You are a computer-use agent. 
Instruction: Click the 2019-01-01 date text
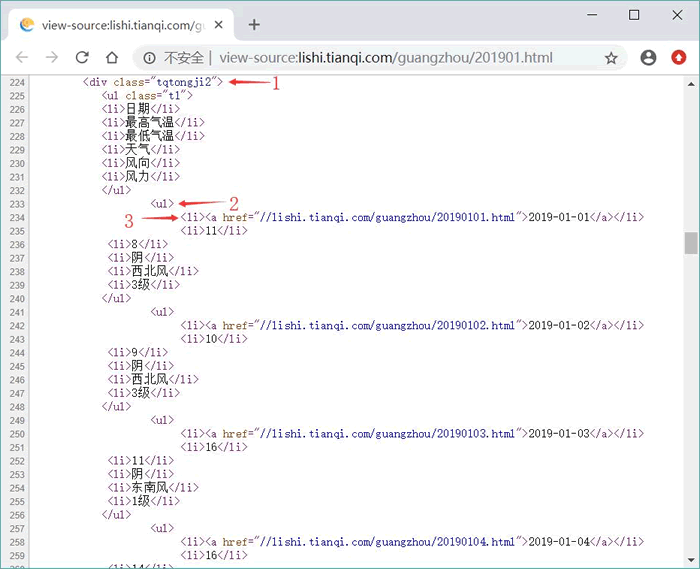tap(559, 217)
